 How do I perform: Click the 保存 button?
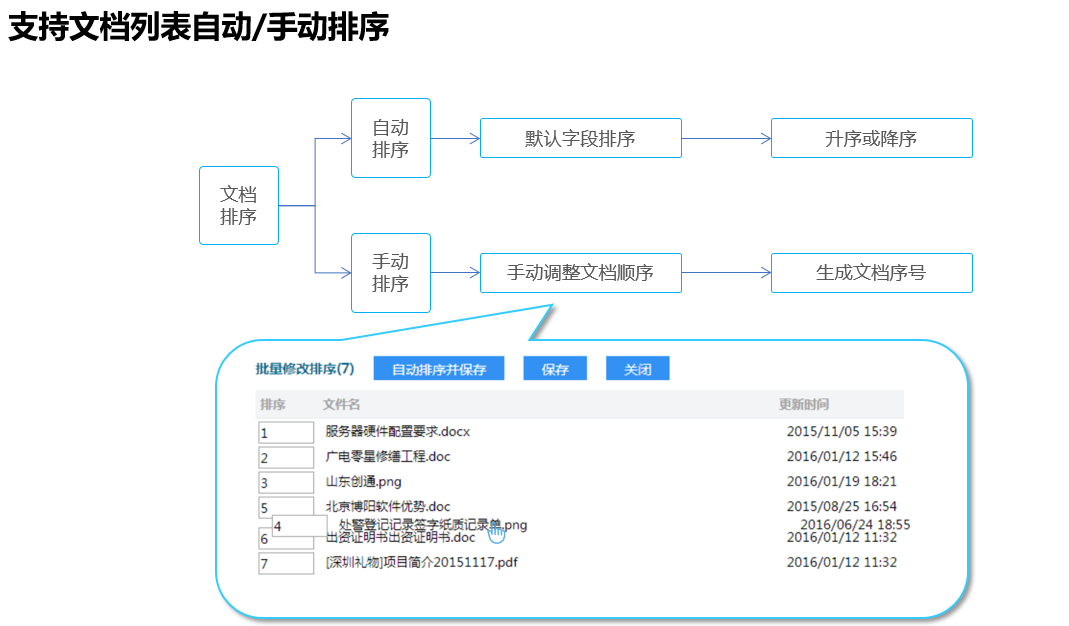point(555,369)
